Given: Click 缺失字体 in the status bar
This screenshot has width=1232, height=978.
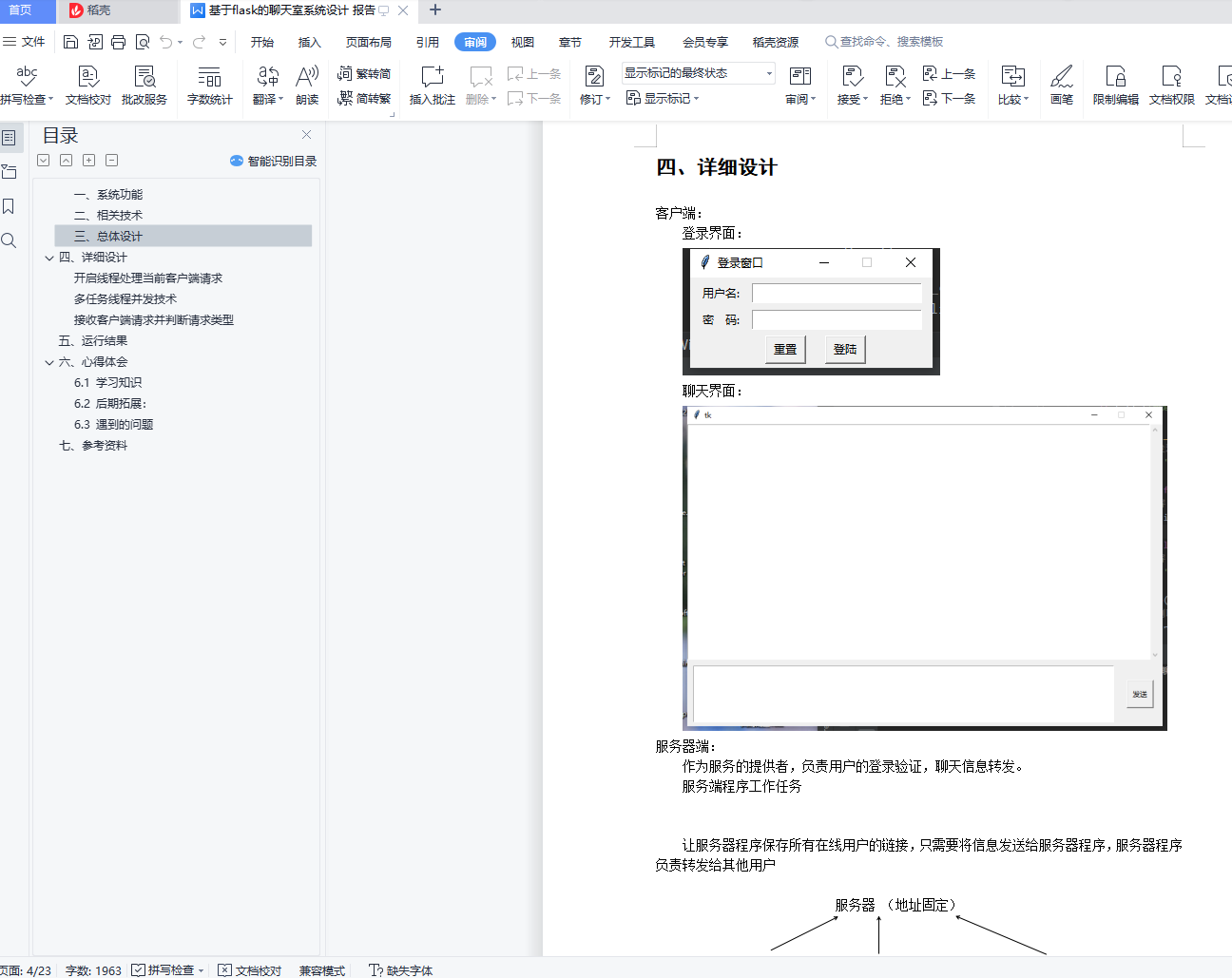Looking at the screenshot, I should pos(400,970).
